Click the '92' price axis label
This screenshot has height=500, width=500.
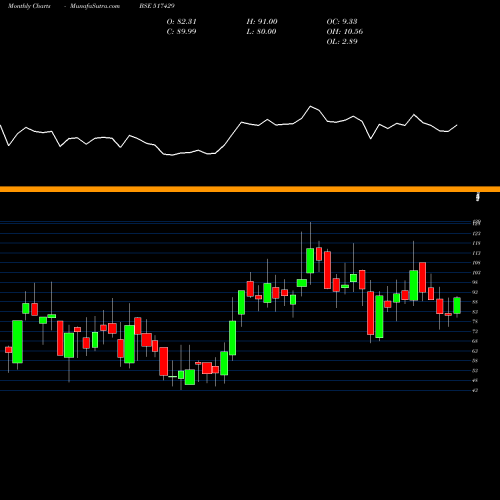coord(475,292)
